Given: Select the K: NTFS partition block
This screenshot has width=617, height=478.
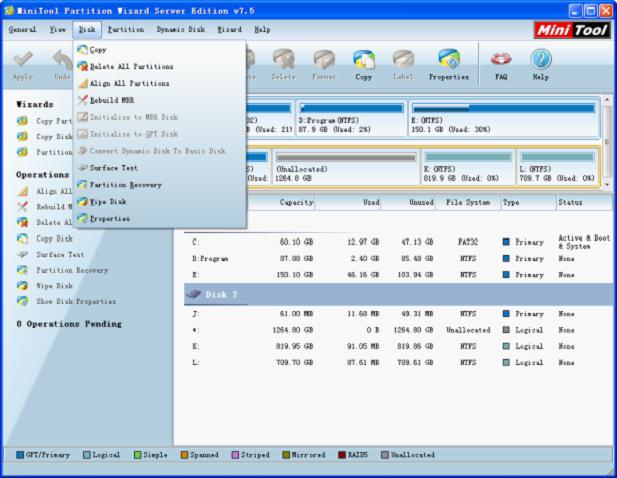Looking at the screenshot, I should pyautogui.click(x=468, y=167).
